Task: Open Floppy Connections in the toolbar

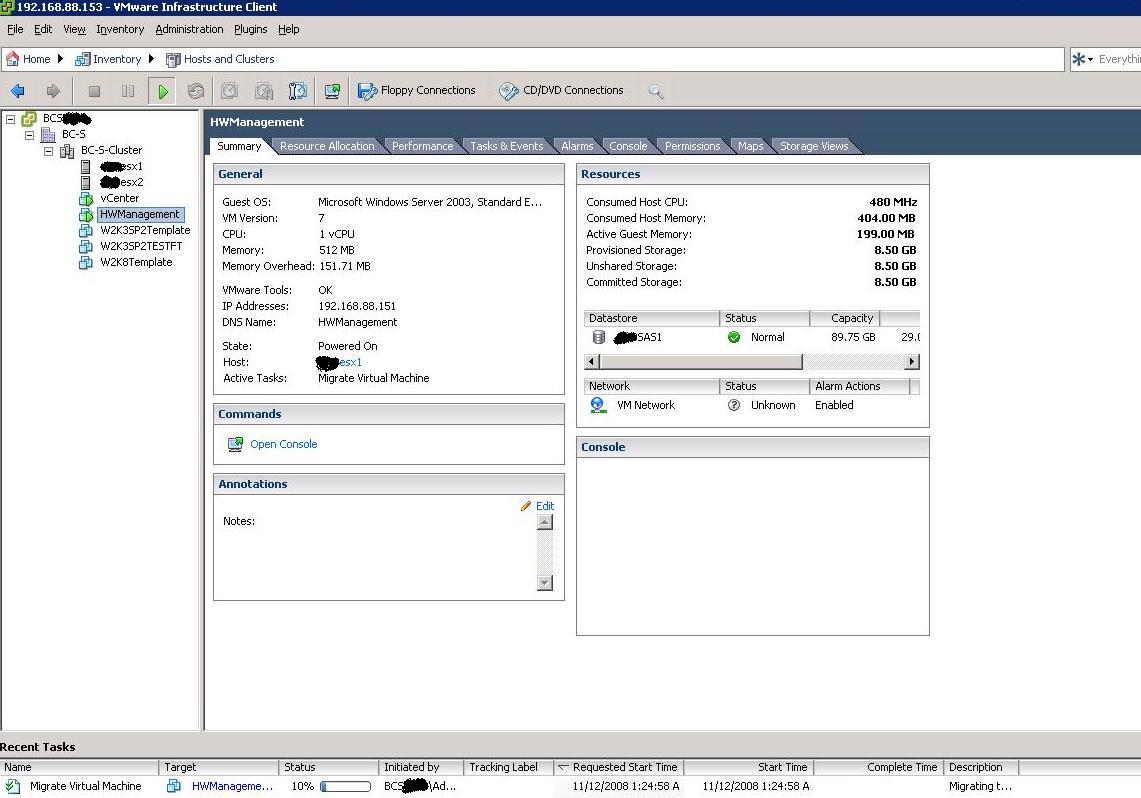Action: [416, 90]
